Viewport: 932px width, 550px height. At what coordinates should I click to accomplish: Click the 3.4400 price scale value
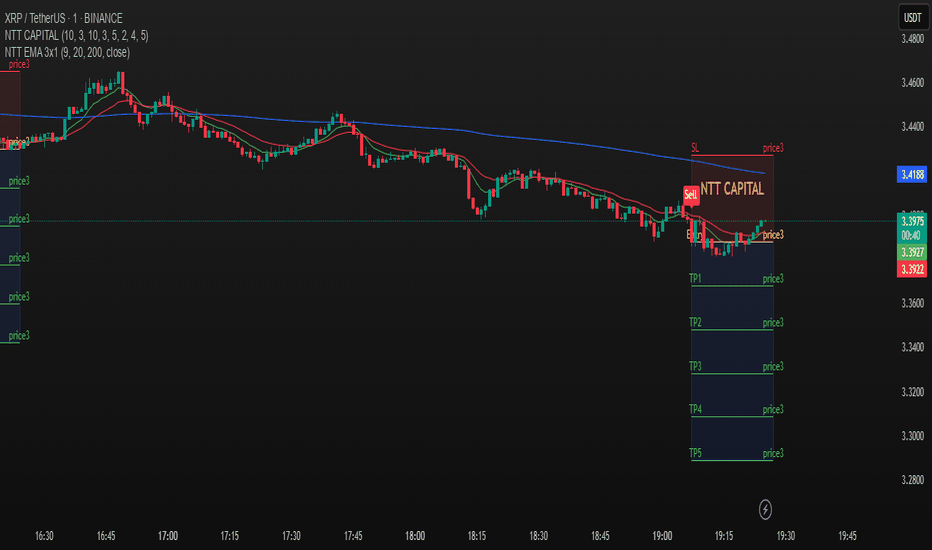pyautogui.click(x=913, y=127)
